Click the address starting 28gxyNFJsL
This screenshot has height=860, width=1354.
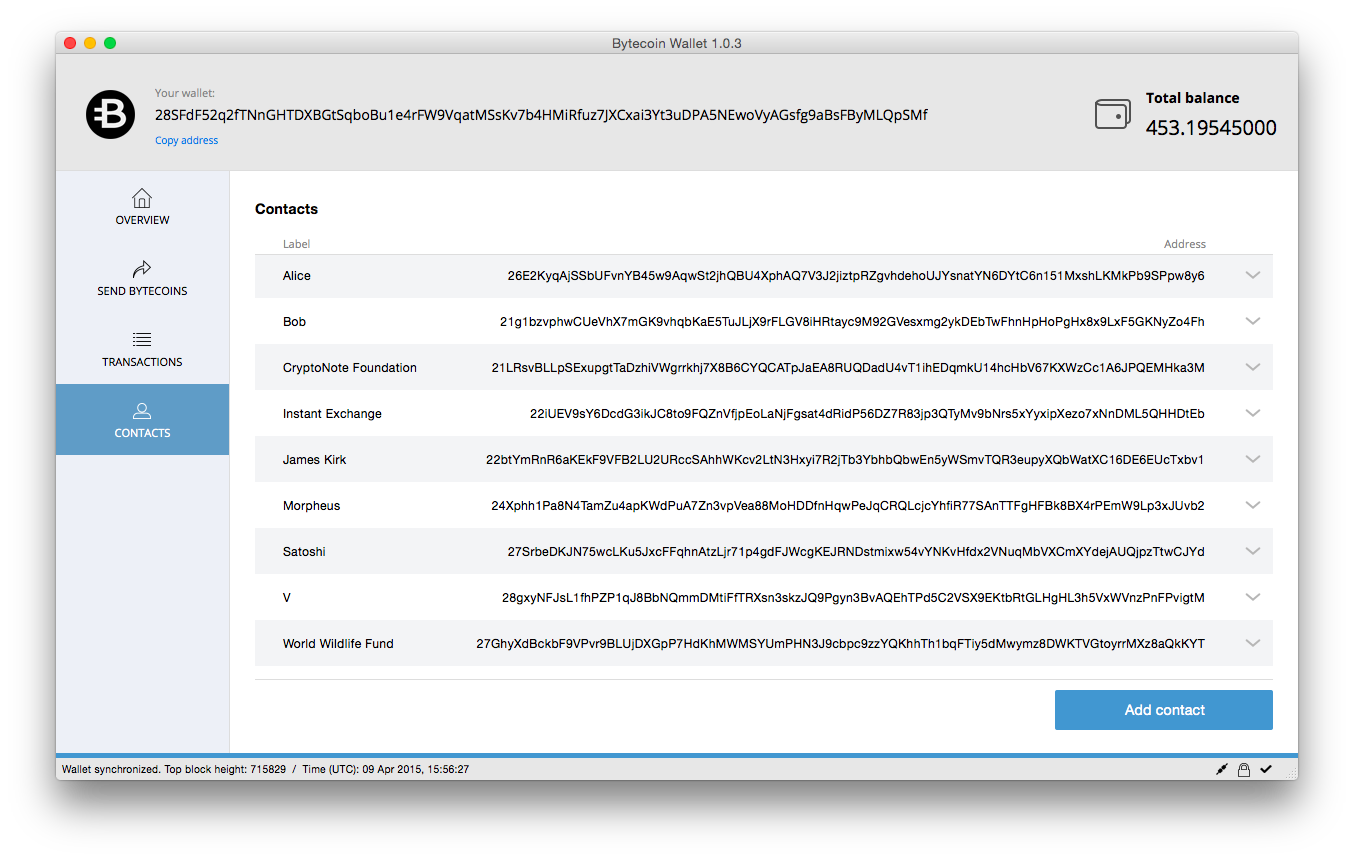853,598
